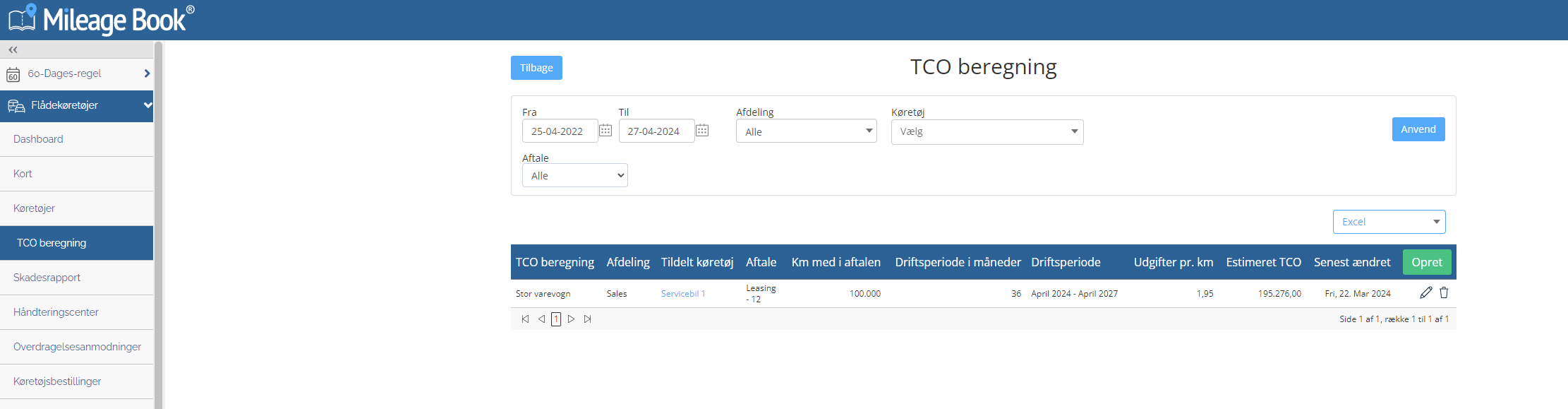Open Køretøjer in the sidebar
Screen dimensions: 1568x409
point(76,208)
